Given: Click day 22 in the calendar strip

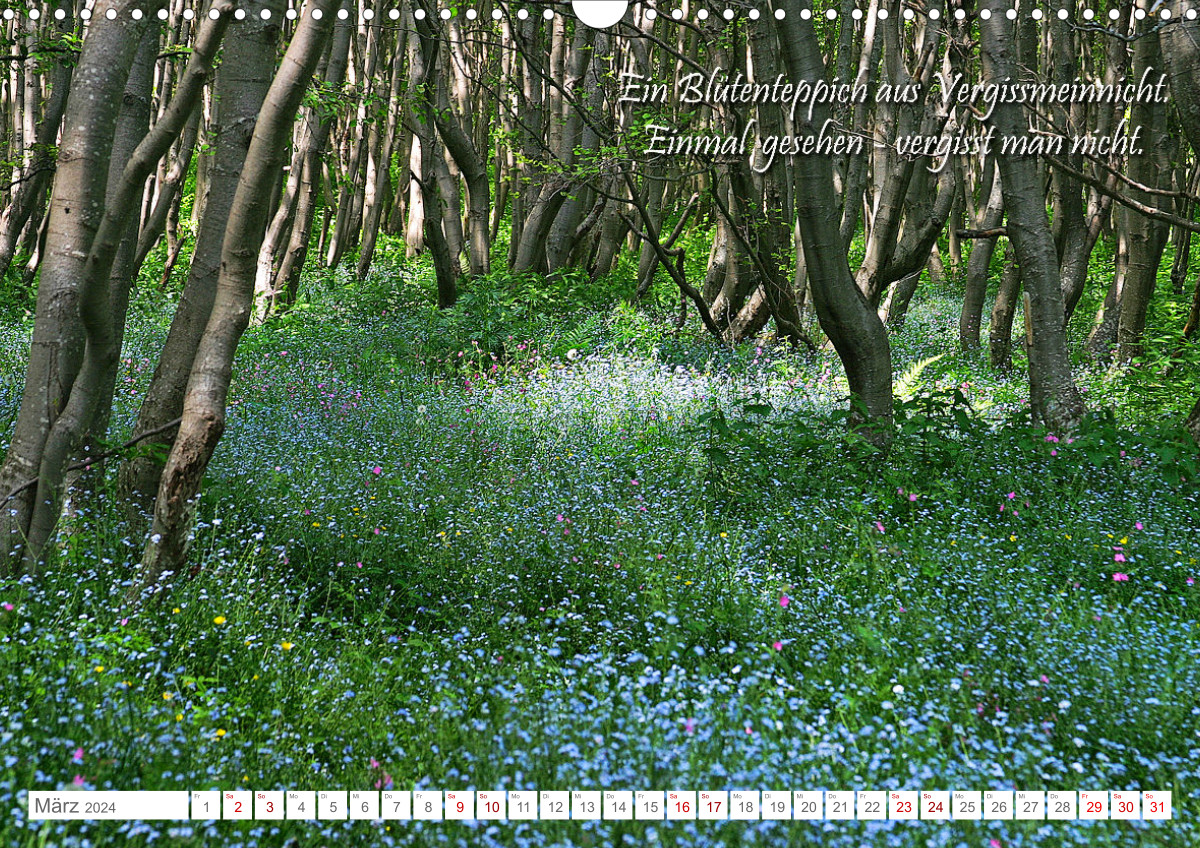Looking at the screenshot, I should [872, 805].
